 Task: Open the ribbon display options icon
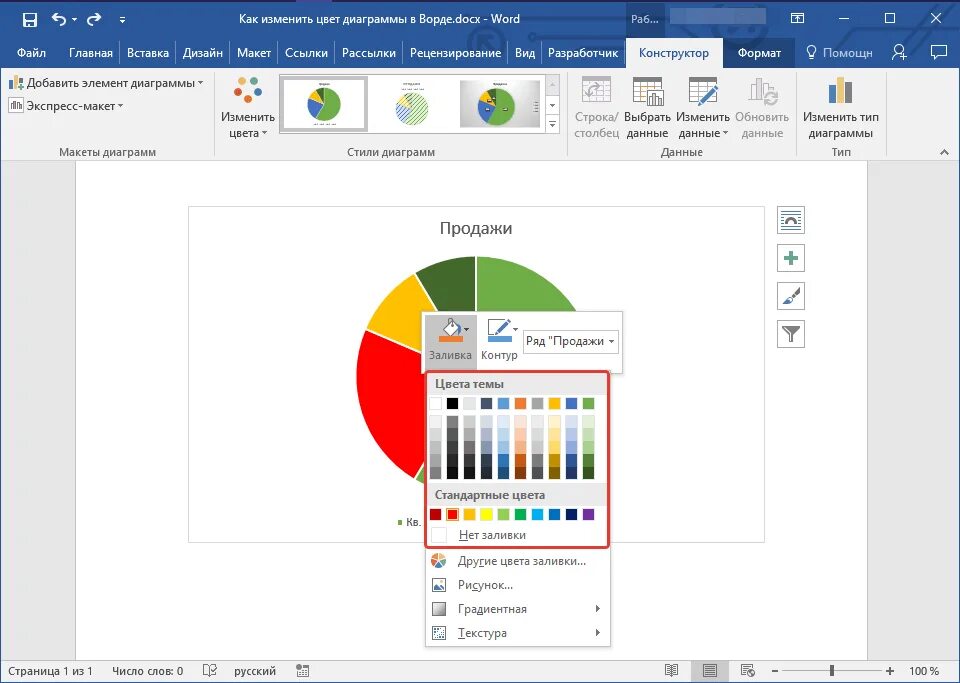(797, 18)
